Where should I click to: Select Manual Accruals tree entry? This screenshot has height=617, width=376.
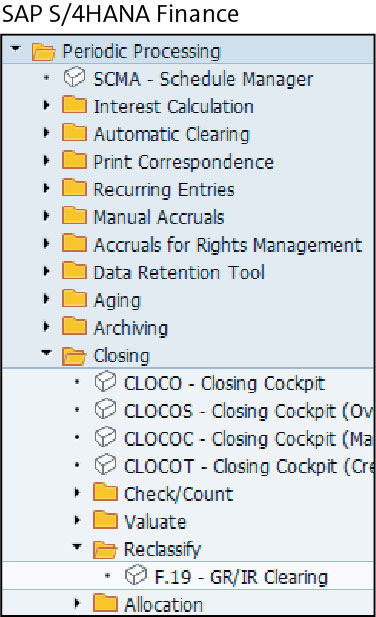click(x=159, y=217)
